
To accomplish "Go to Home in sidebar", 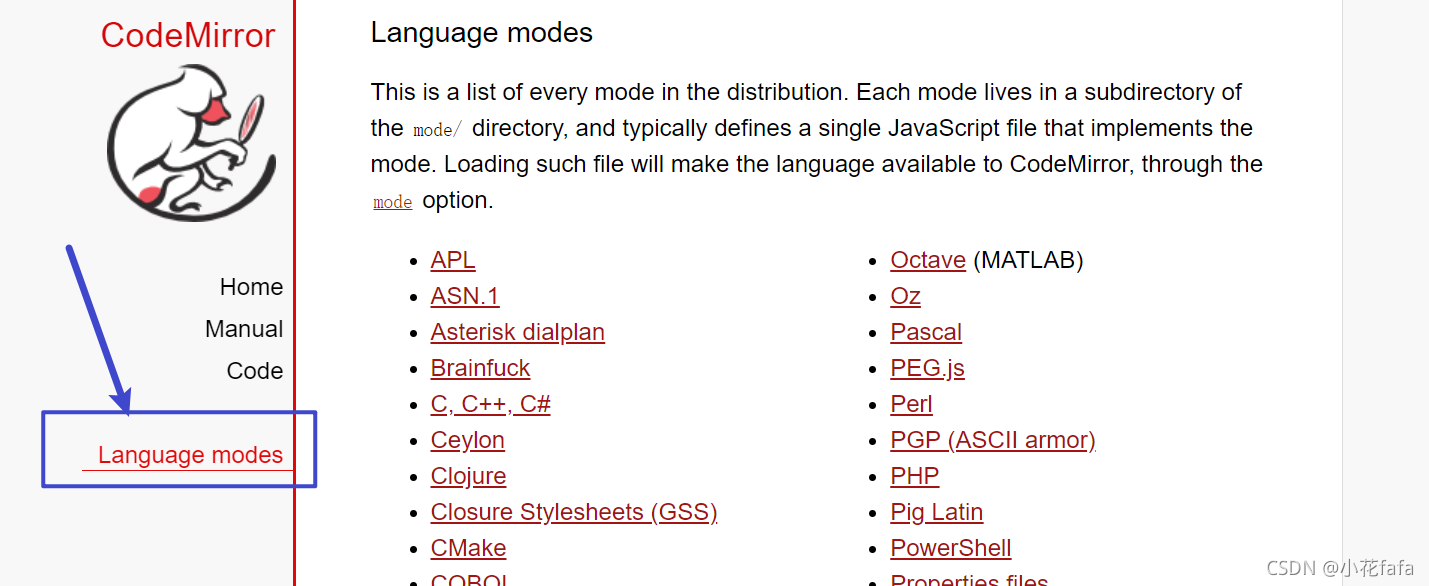I will pos(251,287).
